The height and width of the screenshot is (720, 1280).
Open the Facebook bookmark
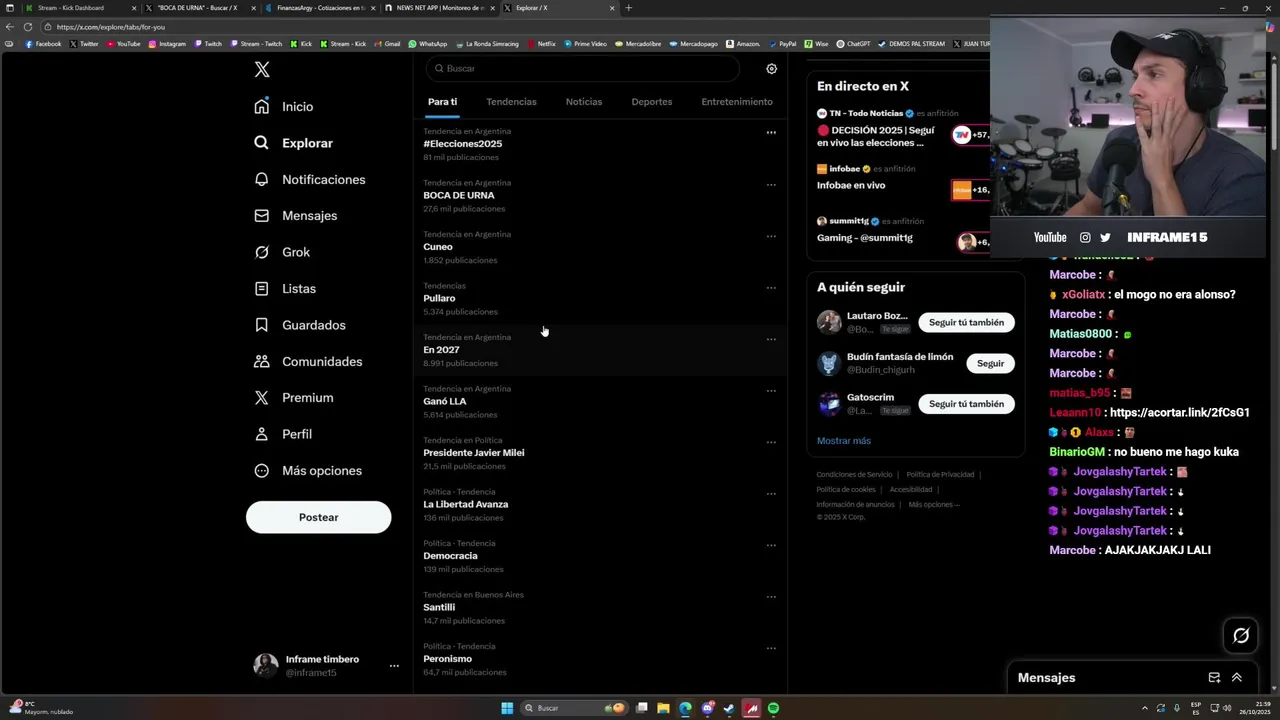click(x=43, y=44)
